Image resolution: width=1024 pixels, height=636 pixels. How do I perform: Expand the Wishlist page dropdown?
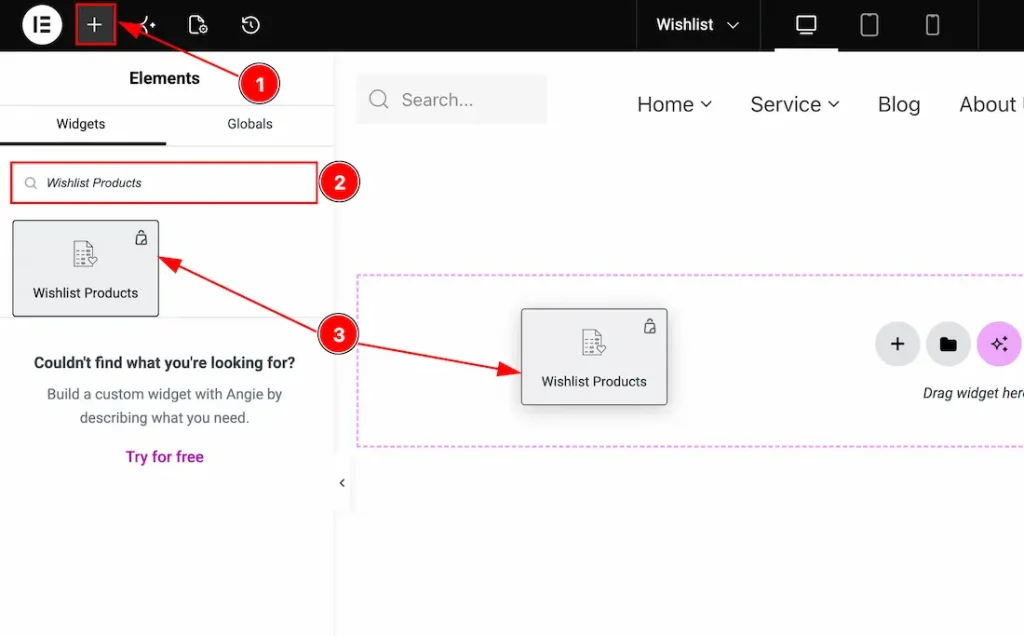(x=697, y=25)
